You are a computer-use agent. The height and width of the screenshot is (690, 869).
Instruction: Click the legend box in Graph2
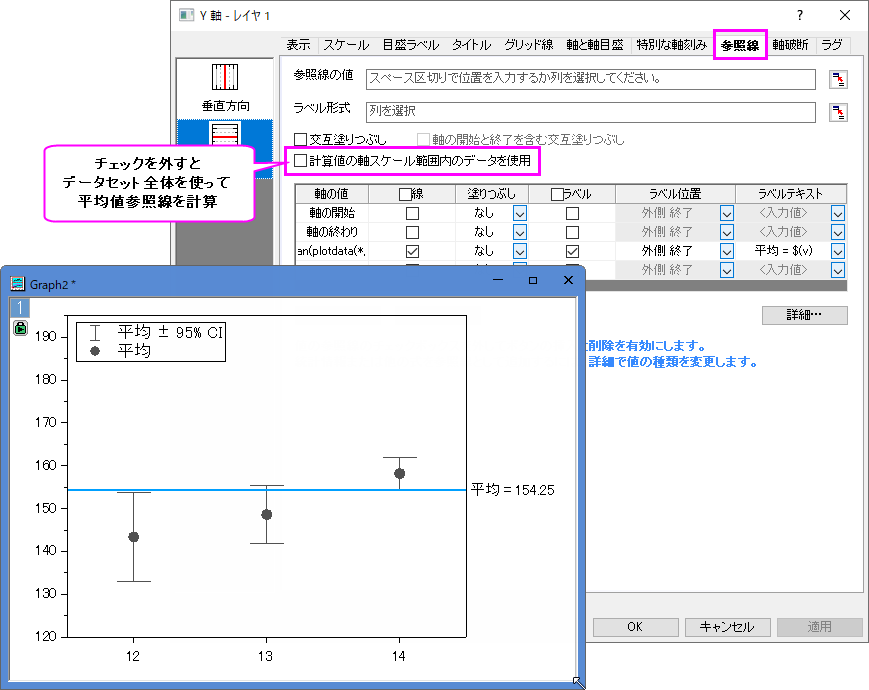tap(151, 342)
